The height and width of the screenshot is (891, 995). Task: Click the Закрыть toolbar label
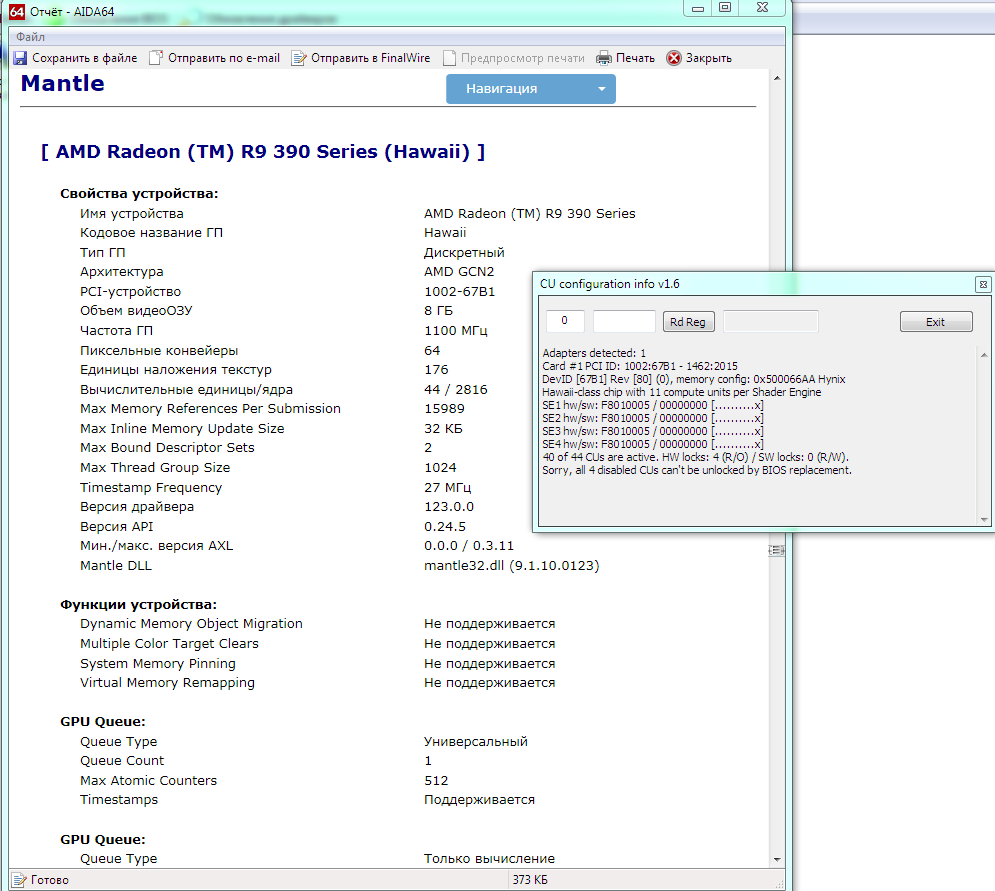(x=708, y=58)
